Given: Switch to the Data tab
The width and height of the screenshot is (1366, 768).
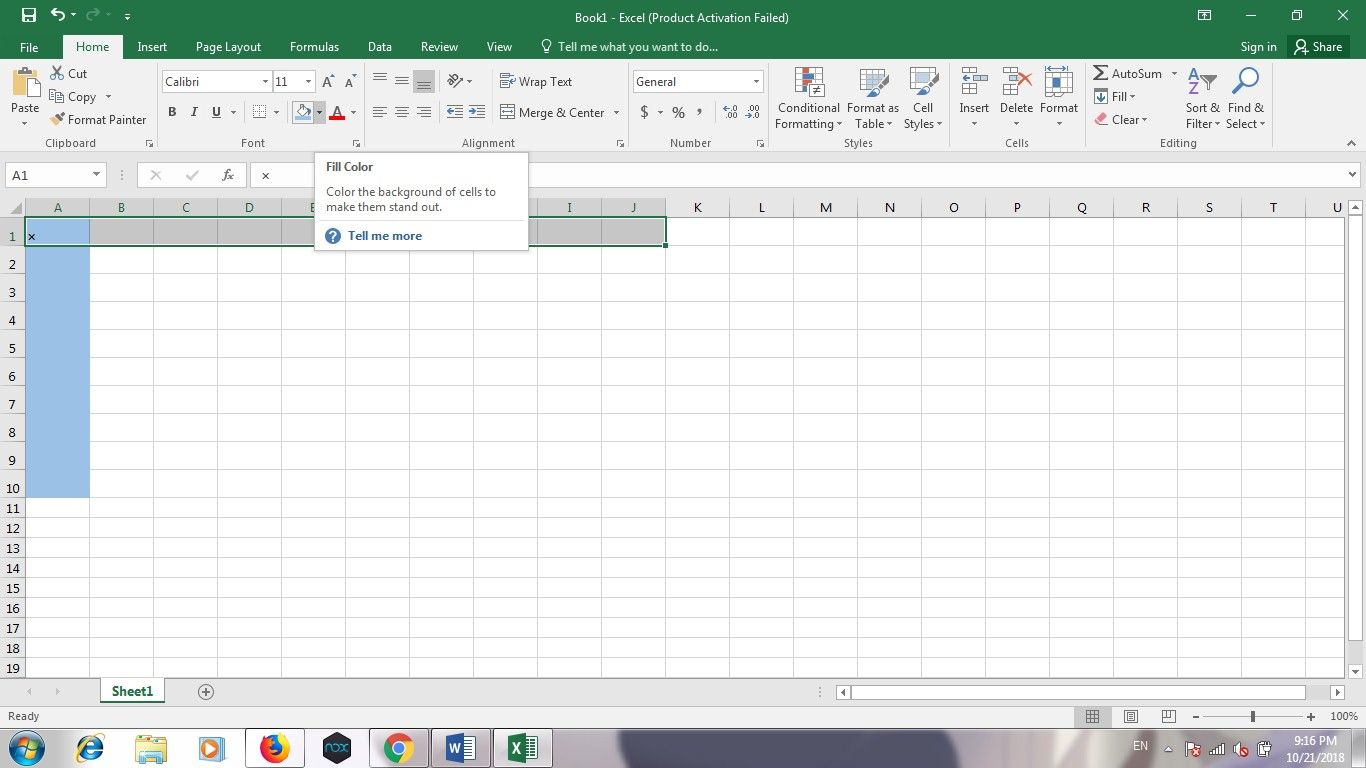Looking at the screenshot, I should (379, 47).
